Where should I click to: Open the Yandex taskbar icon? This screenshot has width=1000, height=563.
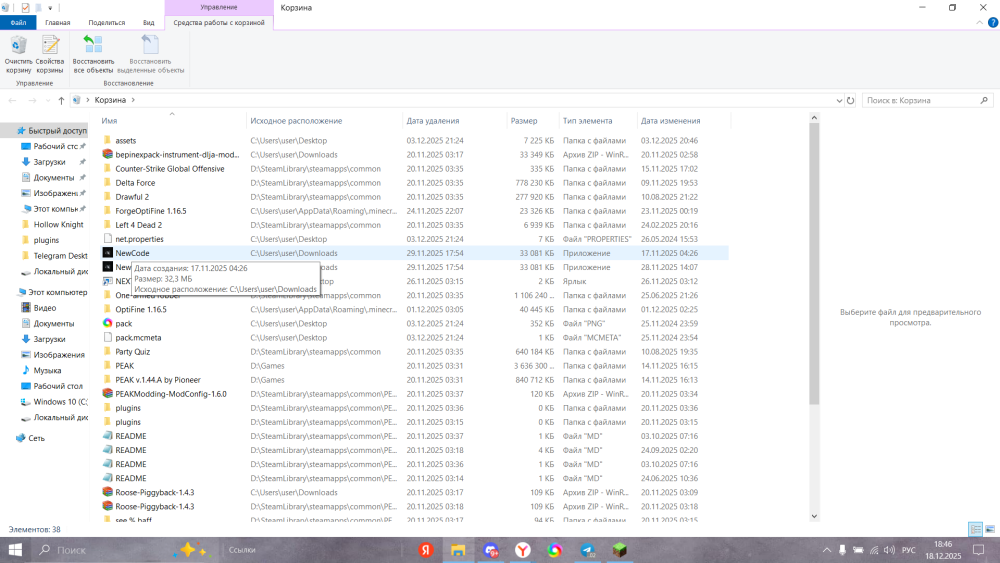click(x=426, y=550)
